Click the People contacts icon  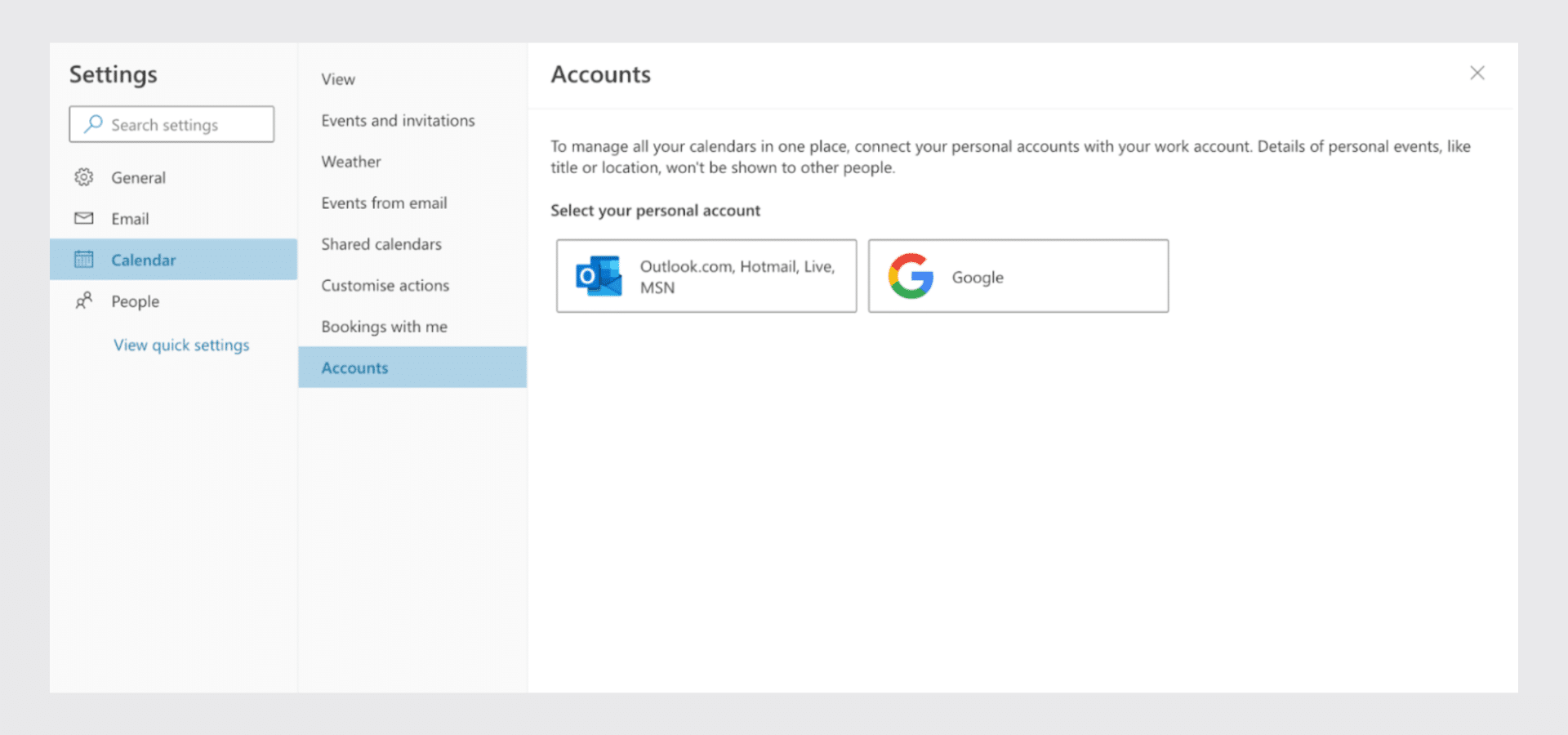pyautogui.click(x=84, y=301)
